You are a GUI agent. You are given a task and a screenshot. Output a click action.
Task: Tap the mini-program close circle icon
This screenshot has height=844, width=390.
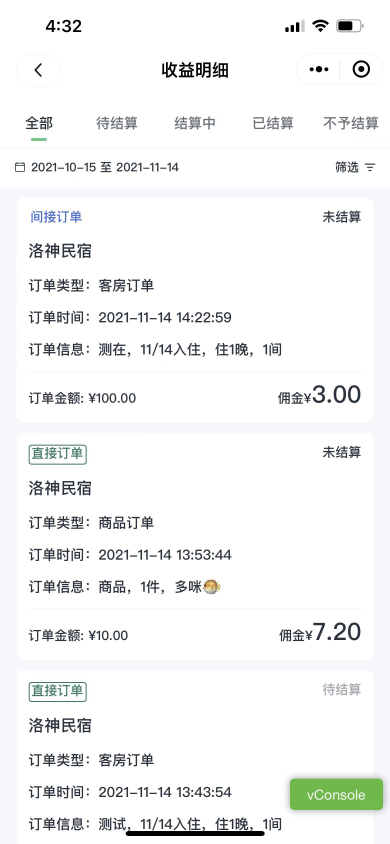click(x=361, y=69)
